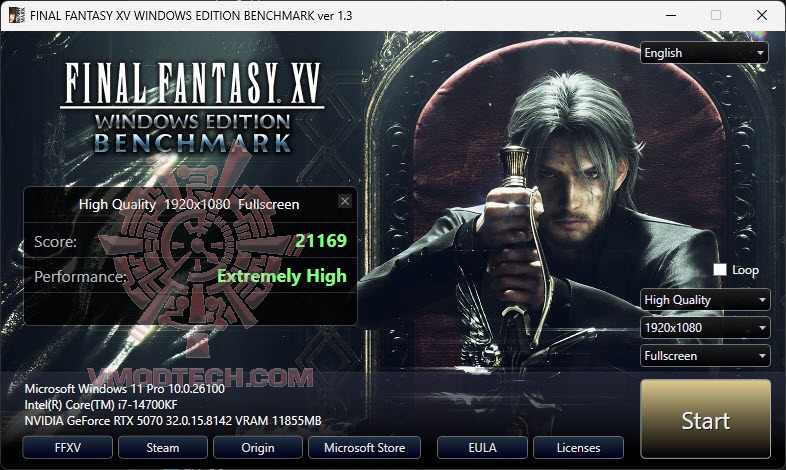Image resolution: width=786 pixels, height=470 pixels.
Task: Click the app icon in title bar
Action: [x=17, y=16]
